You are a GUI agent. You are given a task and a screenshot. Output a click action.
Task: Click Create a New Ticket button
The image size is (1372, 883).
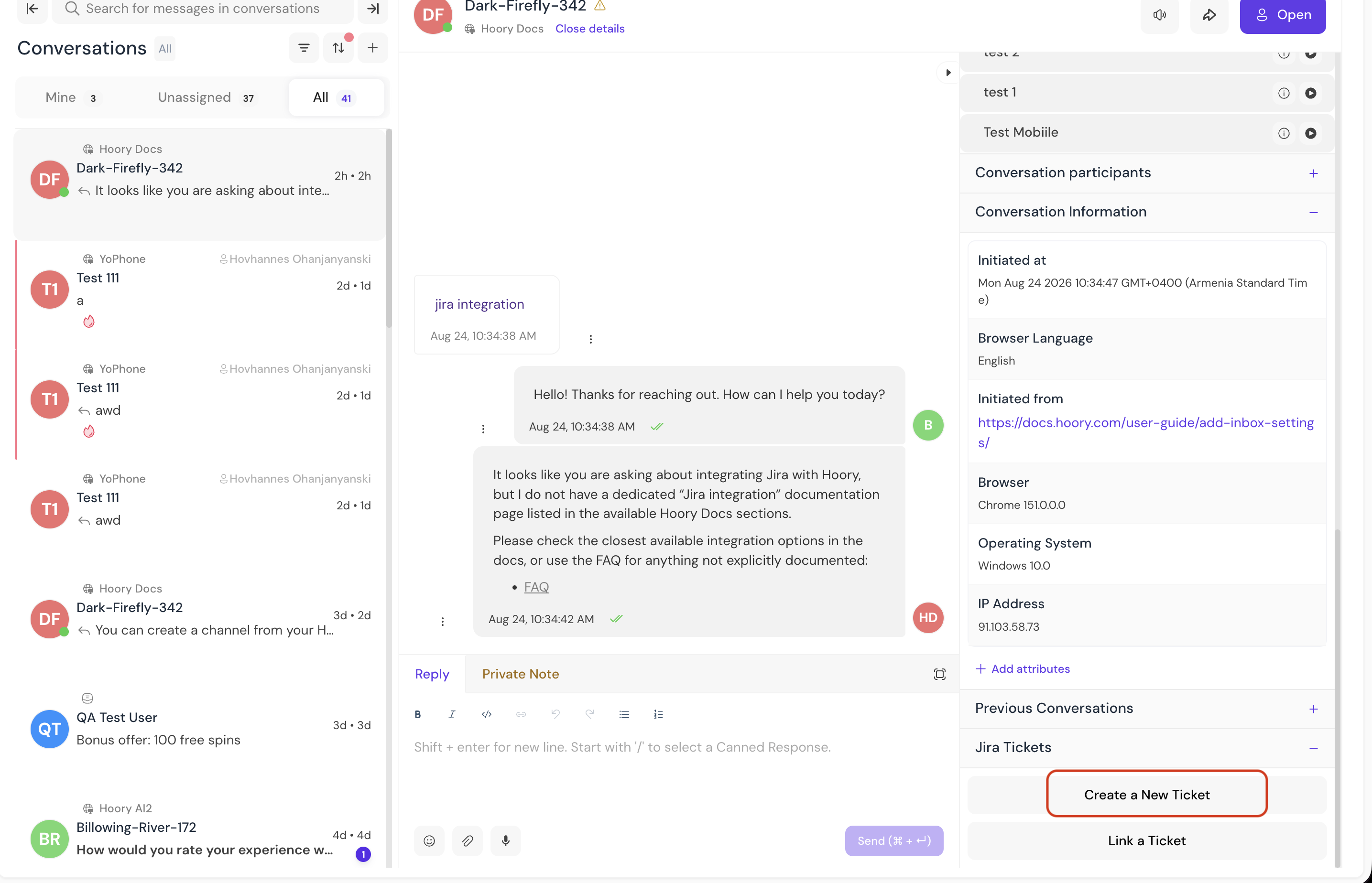[x=1147, y=795]
